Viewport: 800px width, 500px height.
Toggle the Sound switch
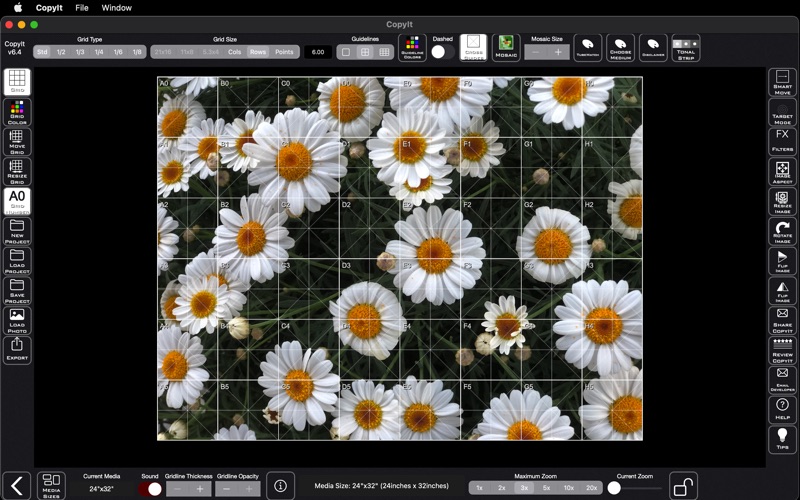click(150, 489)
